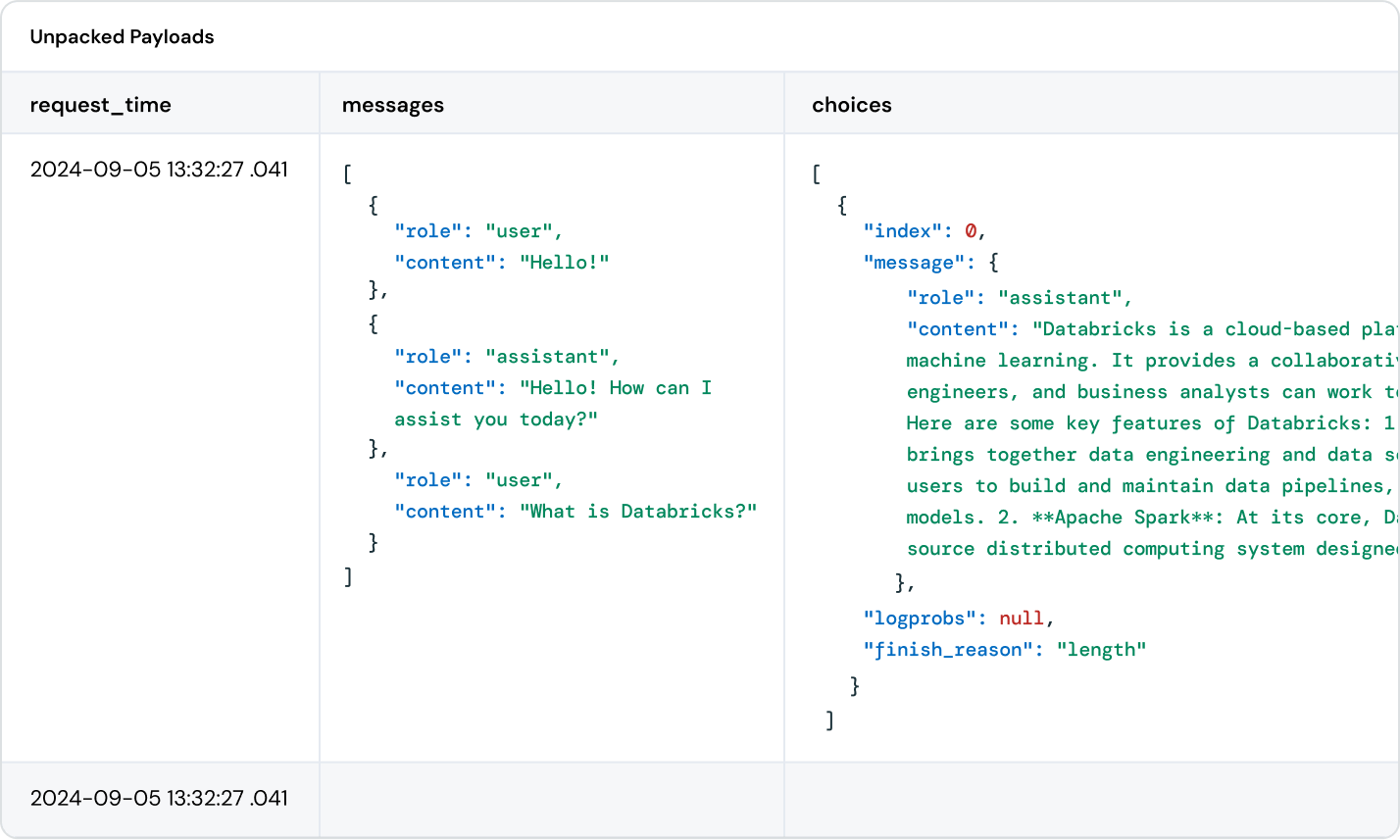This screenshot has width=1400, height=840.
Task: Click the "Hello! How can I" message text
Action: tap(615, 388)
